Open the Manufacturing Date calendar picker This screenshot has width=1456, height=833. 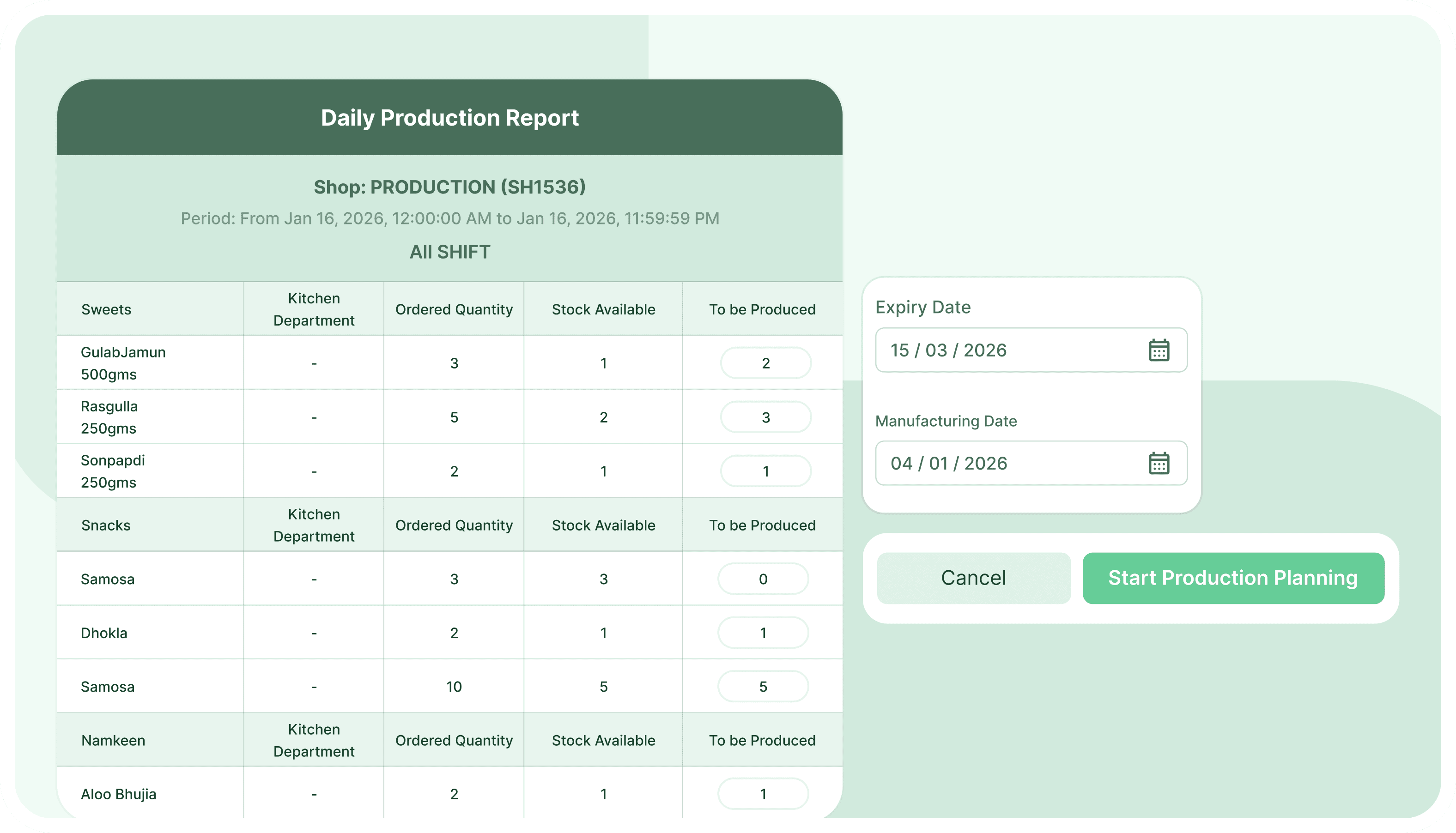point(1159,464)
